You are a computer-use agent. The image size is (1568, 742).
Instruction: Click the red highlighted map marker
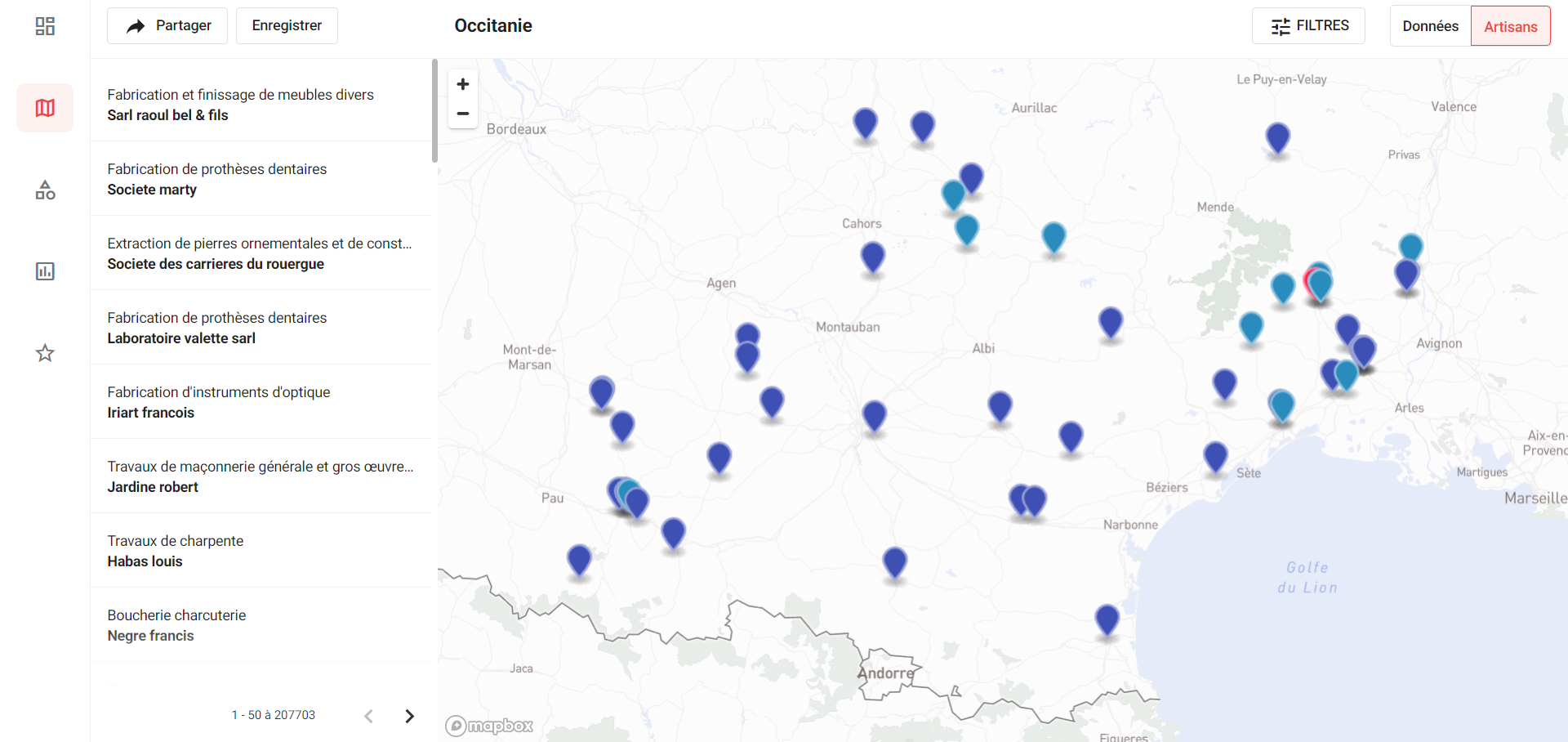click(1309, 283)
